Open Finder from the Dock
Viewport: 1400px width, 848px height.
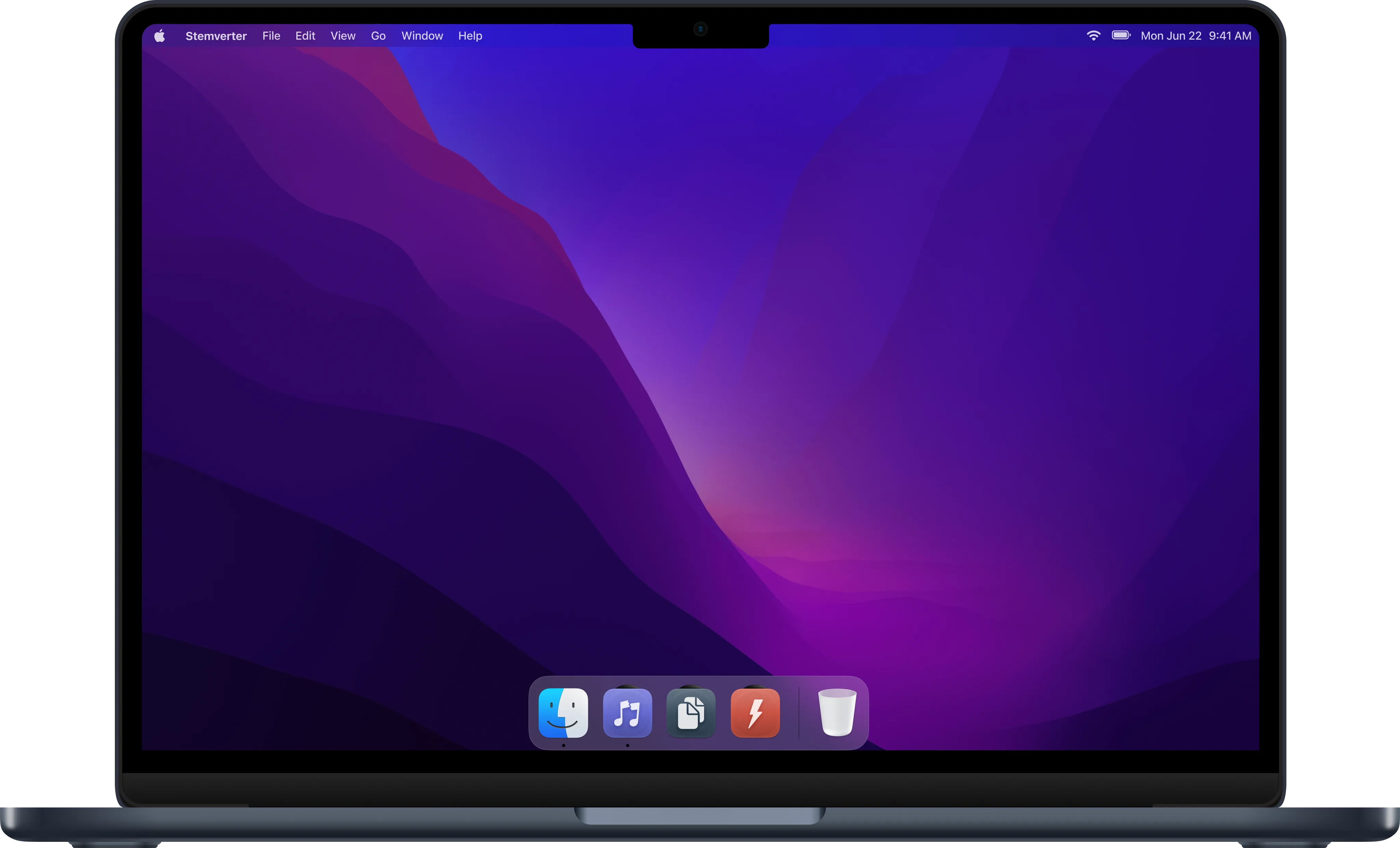pyautogui.click(x=563, y=713)
